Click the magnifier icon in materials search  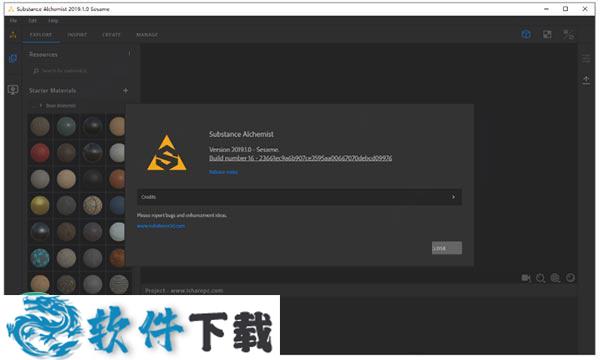click(36, 71)
